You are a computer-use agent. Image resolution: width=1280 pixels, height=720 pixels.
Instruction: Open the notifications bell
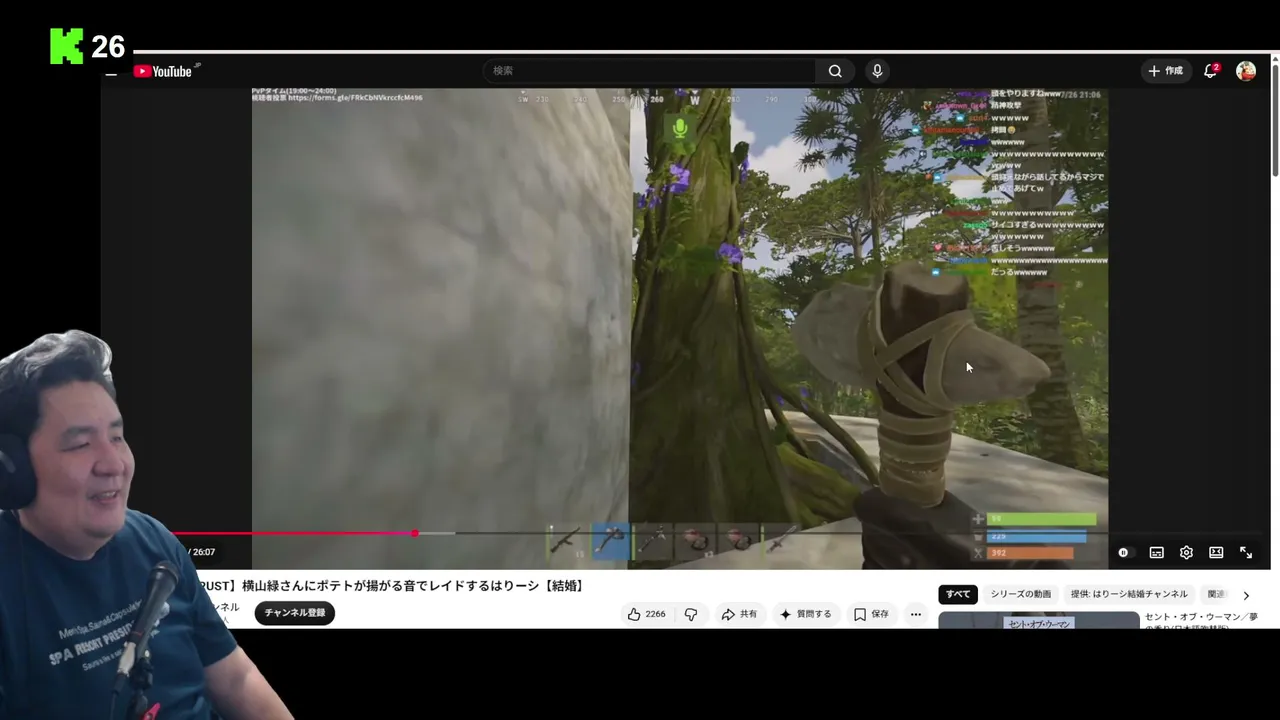point(1211,71)
